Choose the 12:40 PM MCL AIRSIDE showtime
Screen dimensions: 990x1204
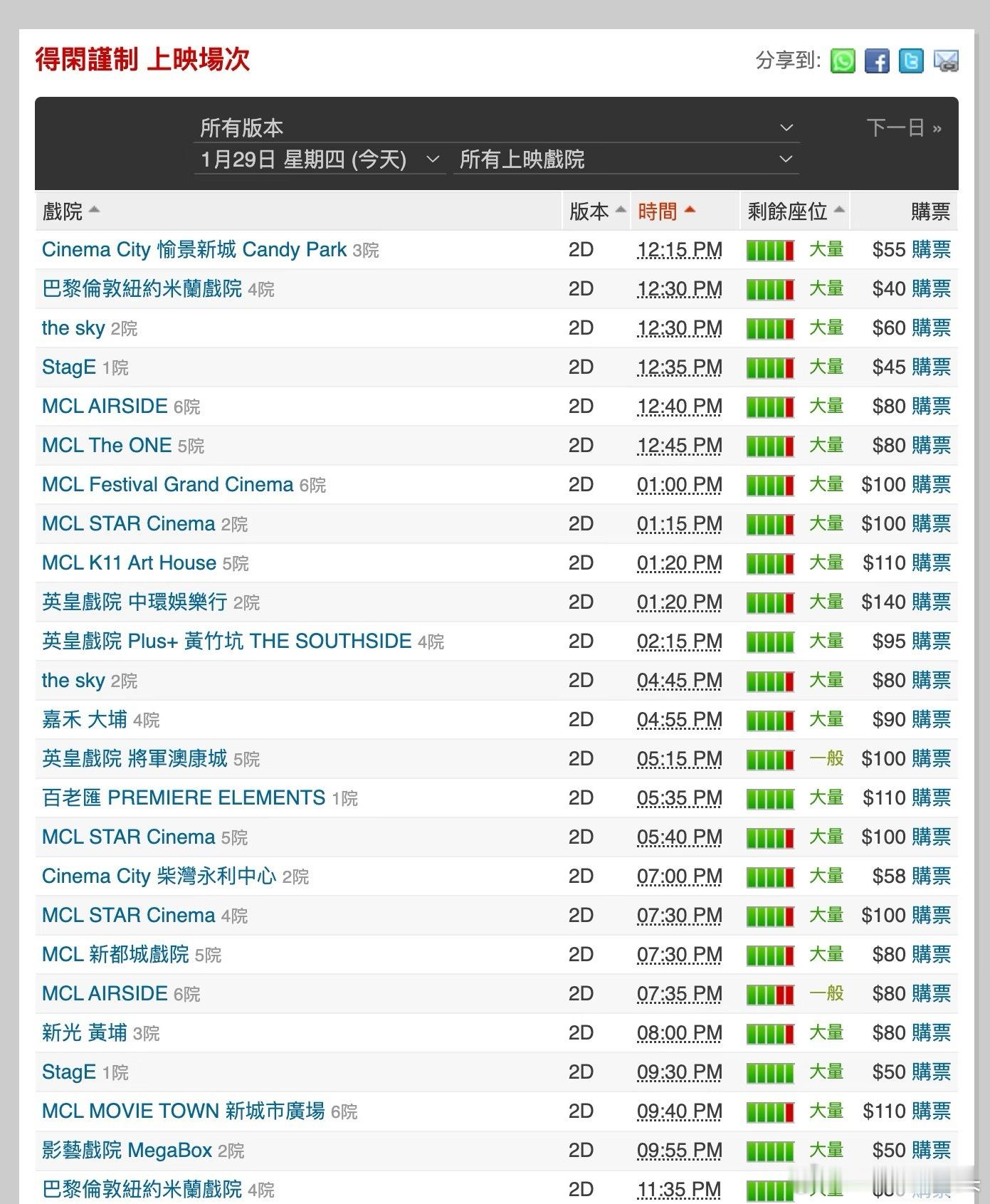click(680, 407)
